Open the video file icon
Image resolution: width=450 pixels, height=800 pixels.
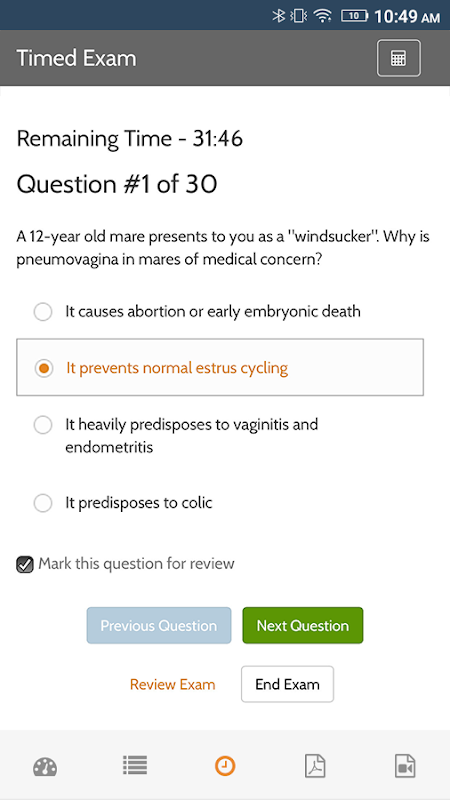point(405,766)
